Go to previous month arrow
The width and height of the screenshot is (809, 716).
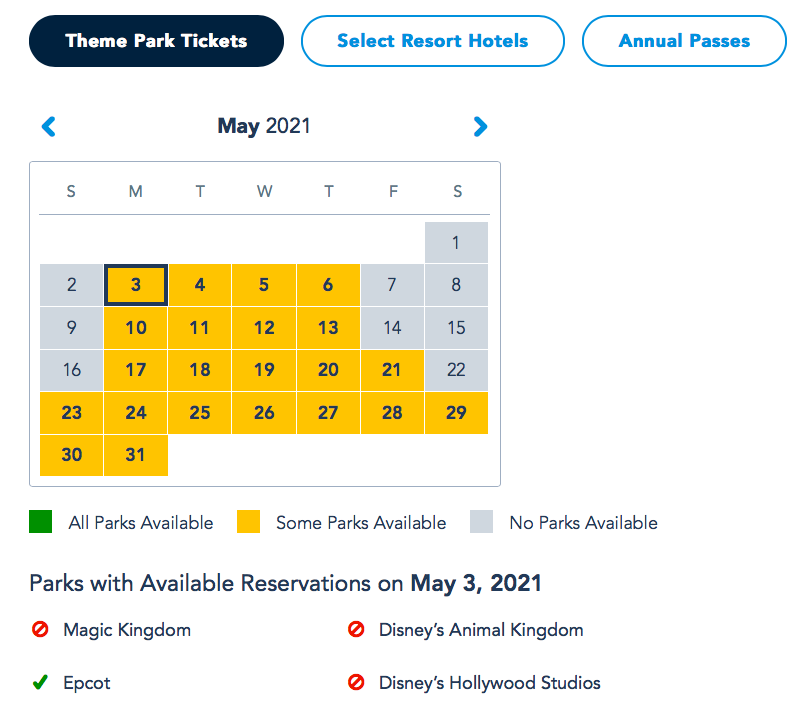pos(48,127)
